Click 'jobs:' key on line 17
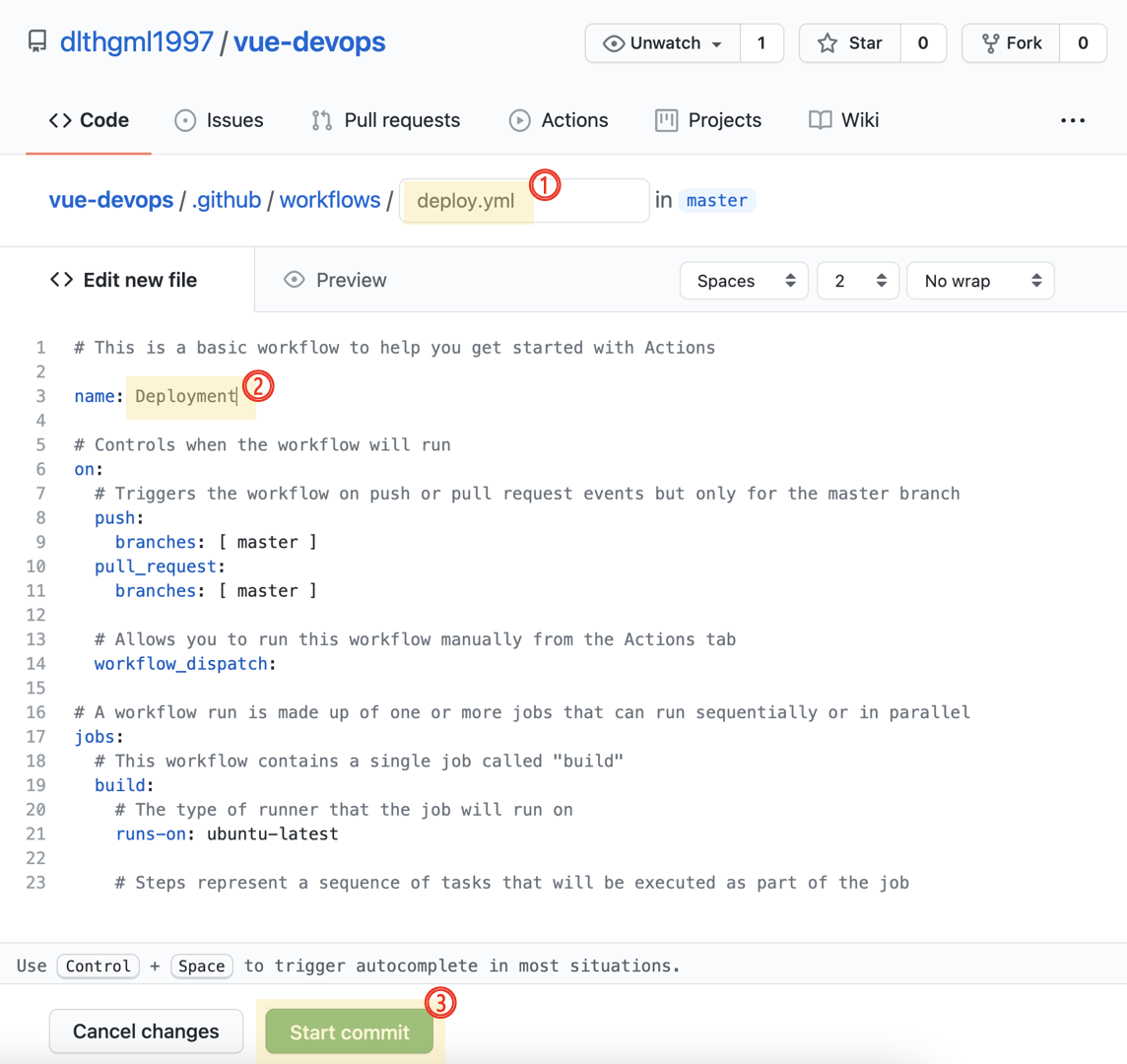Screen dimensions: 1127x1064 click(x=99, y=737)
